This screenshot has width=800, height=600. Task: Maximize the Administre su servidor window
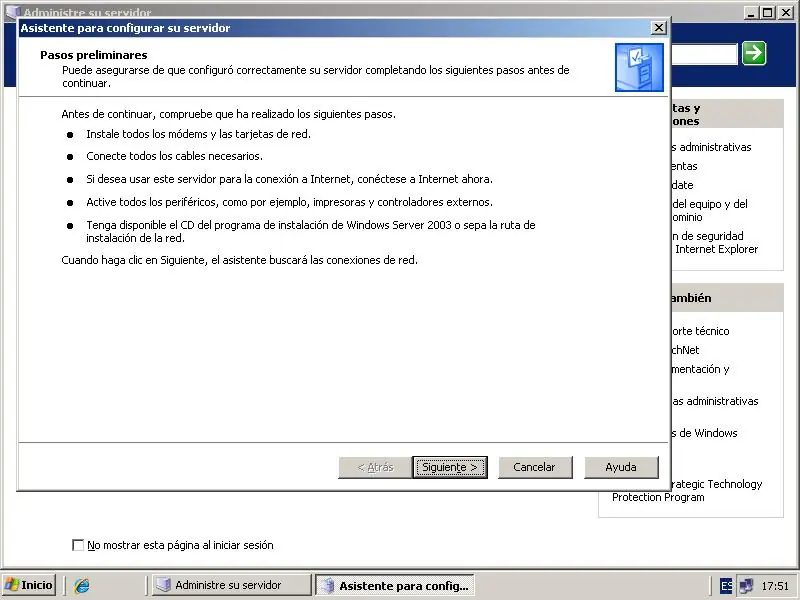(768, 13)
